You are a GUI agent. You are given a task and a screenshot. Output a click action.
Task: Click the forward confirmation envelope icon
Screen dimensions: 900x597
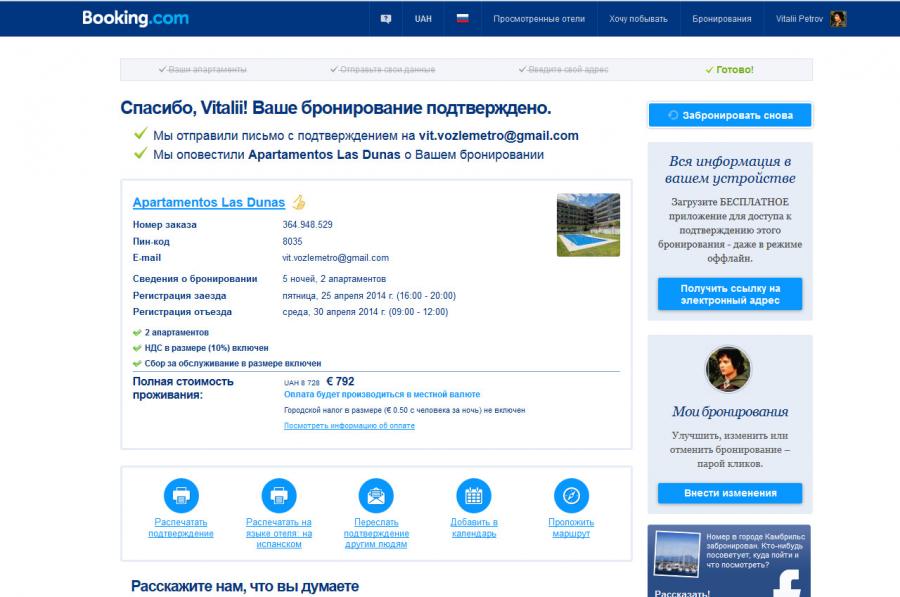[x=376, y=496]
